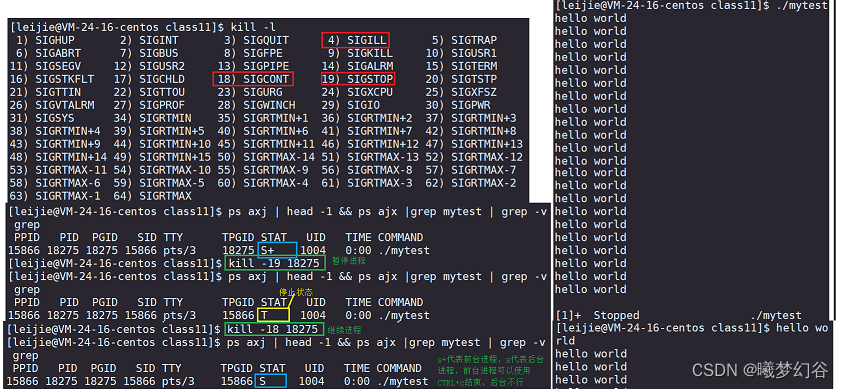Select the "15) SIGTERM" signal entry
Screen dimensions: 845x389
tap(461, 66)
